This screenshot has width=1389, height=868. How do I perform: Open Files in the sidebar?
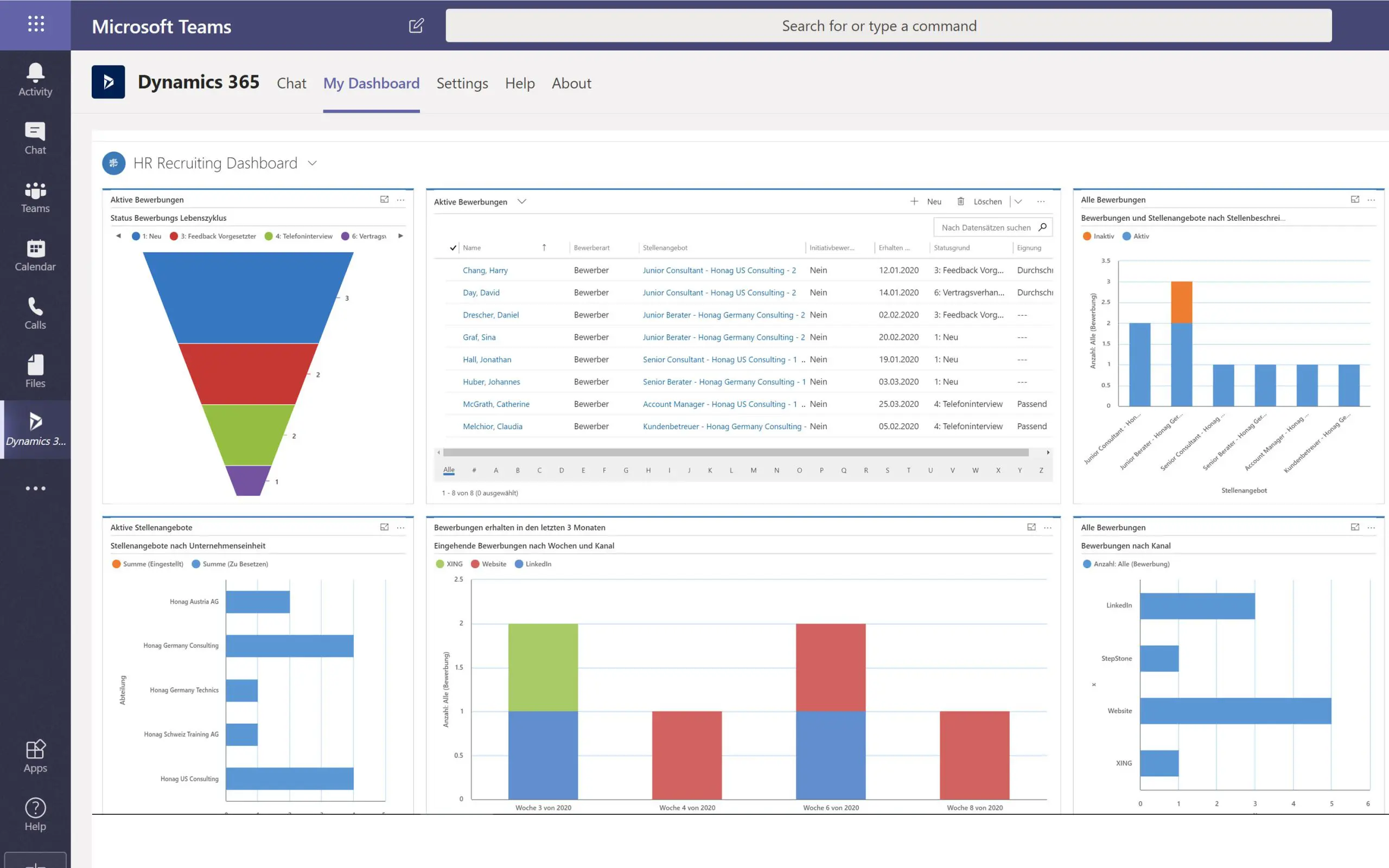(x=35, y=372)
